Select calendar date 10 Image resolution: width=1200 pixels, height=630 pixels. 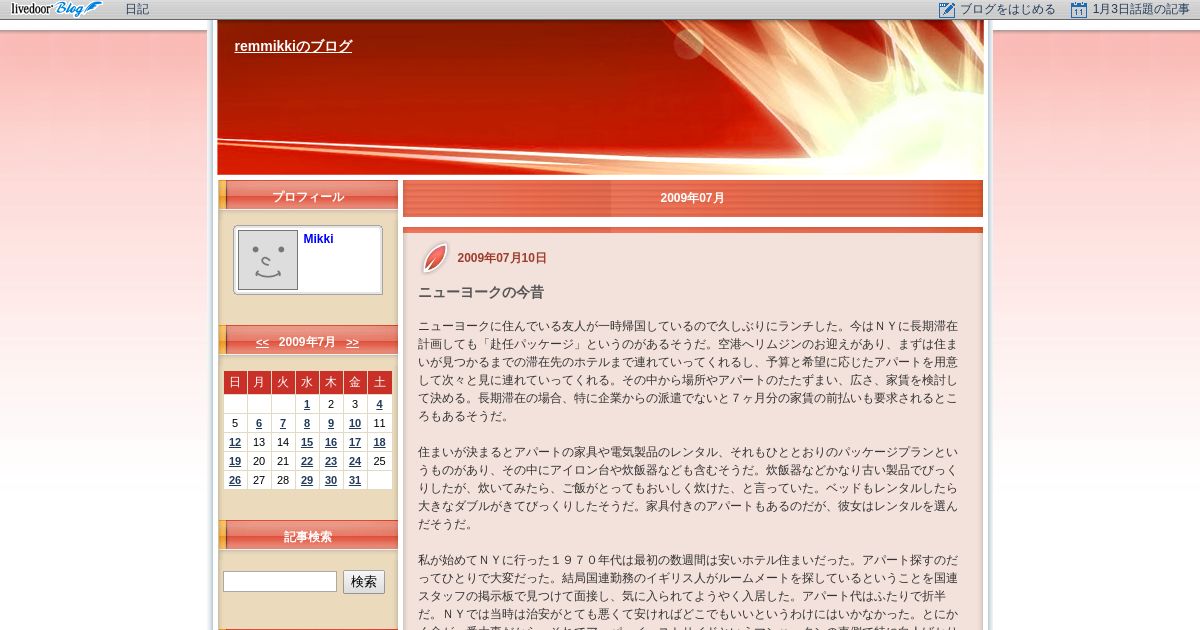click(x=355, y=423)
